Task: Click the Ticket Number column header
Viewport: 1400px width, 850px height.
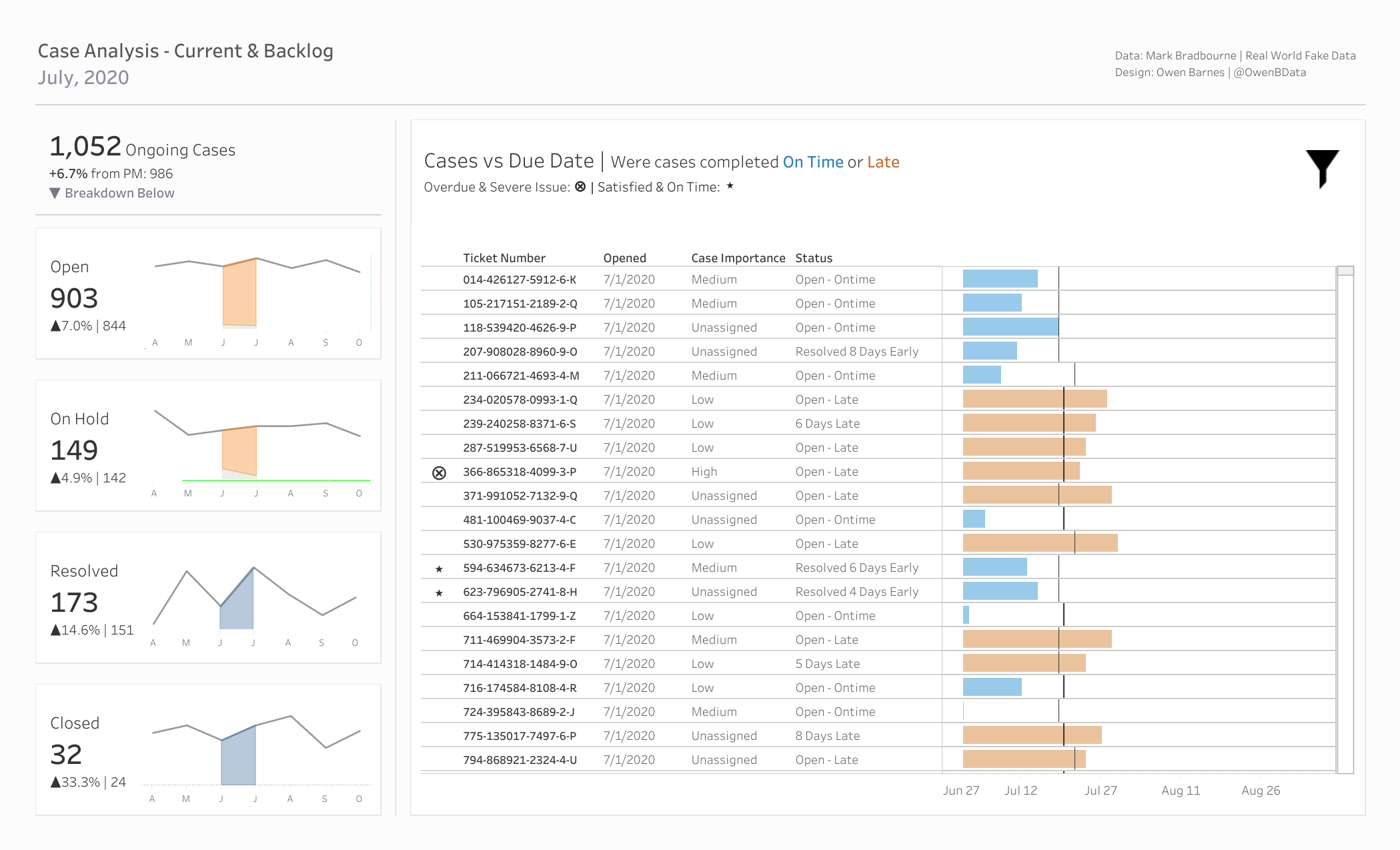Action: click(x=504, y=258)
